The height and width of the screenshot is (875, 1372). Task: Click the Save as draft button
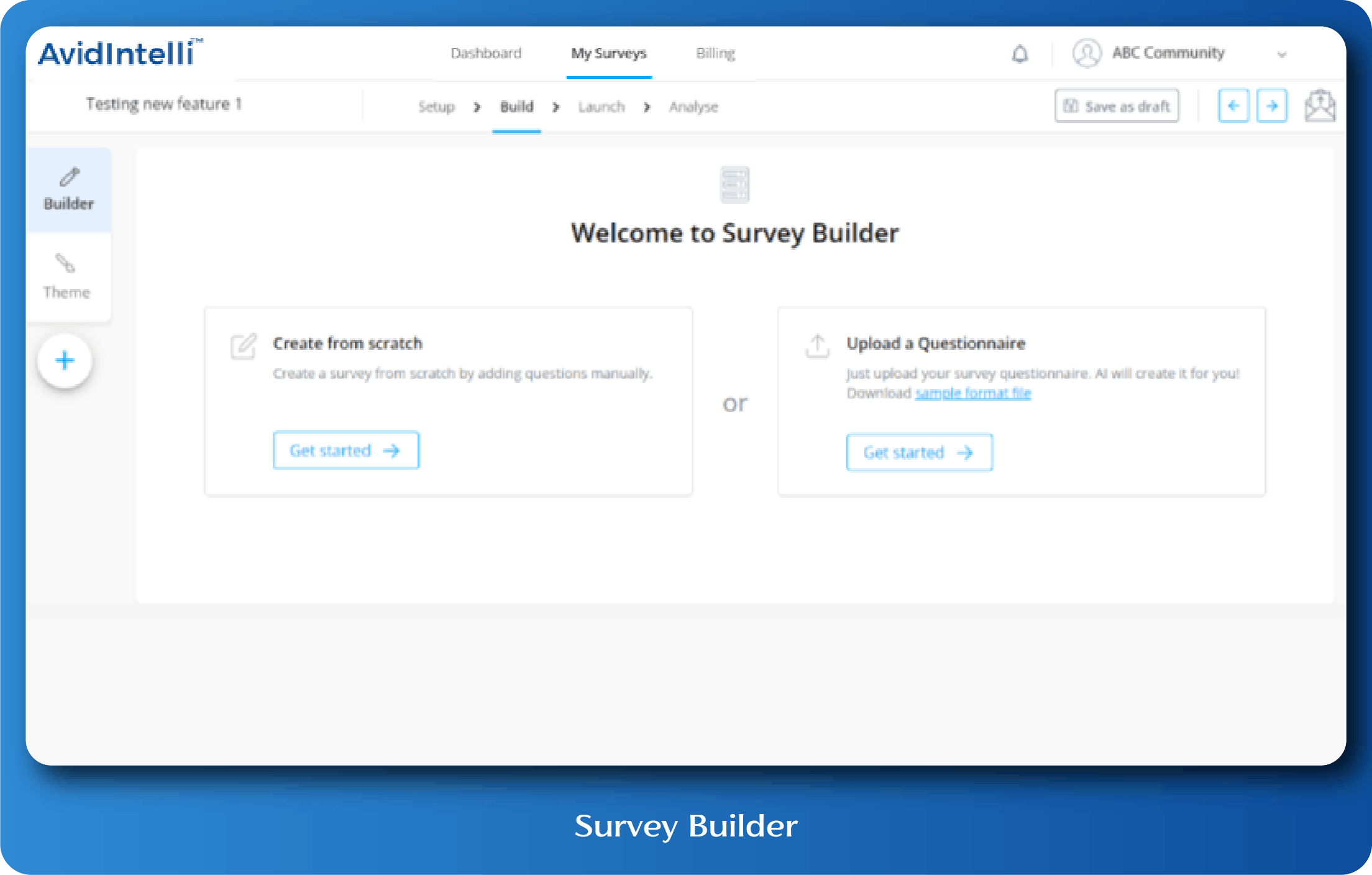(x=1117, y=106)
